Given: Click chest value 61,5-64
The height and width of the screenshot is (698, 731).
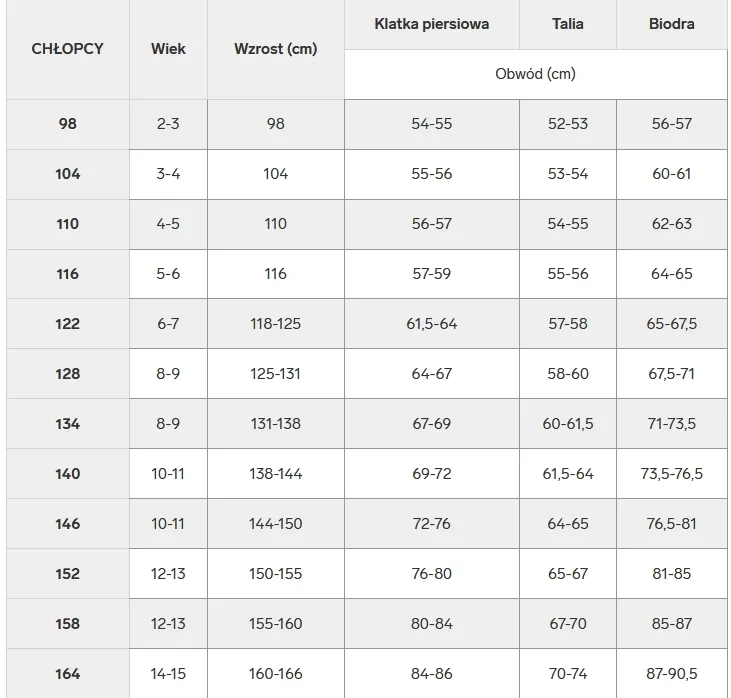Looking at the screenshot, I should pos(431,324).
